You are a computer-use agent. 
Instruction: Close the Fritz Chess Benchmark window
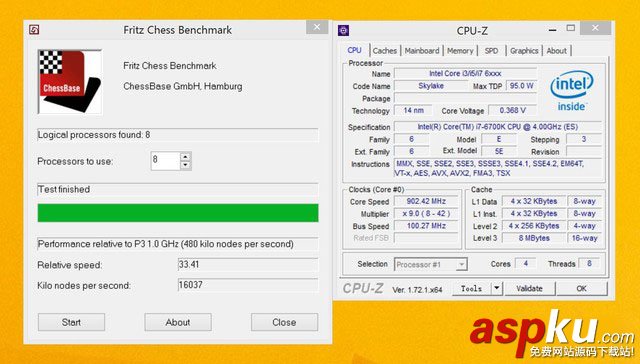[317, 27]
